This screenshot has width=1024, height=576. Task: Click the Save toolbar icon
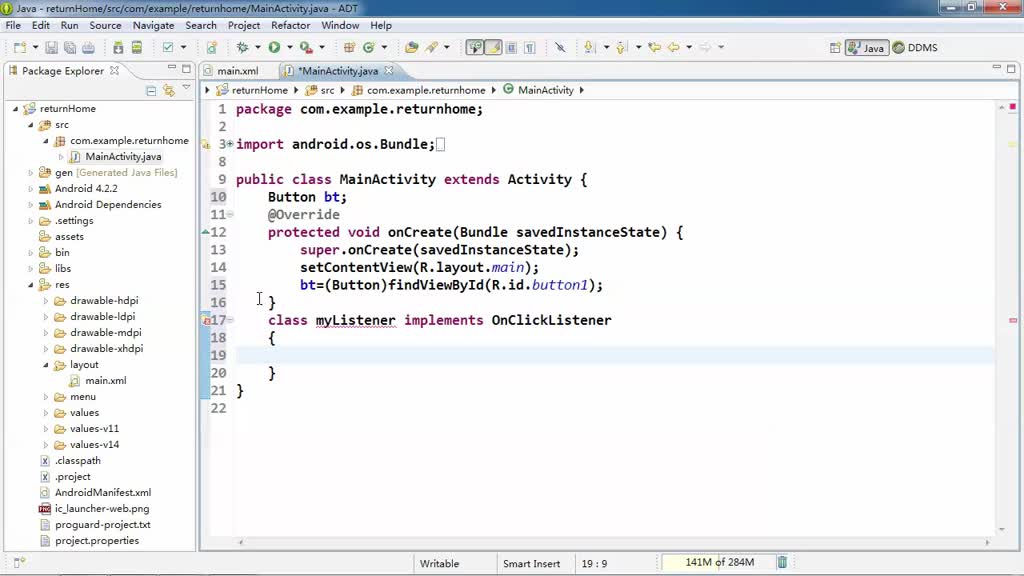point(52,48)
